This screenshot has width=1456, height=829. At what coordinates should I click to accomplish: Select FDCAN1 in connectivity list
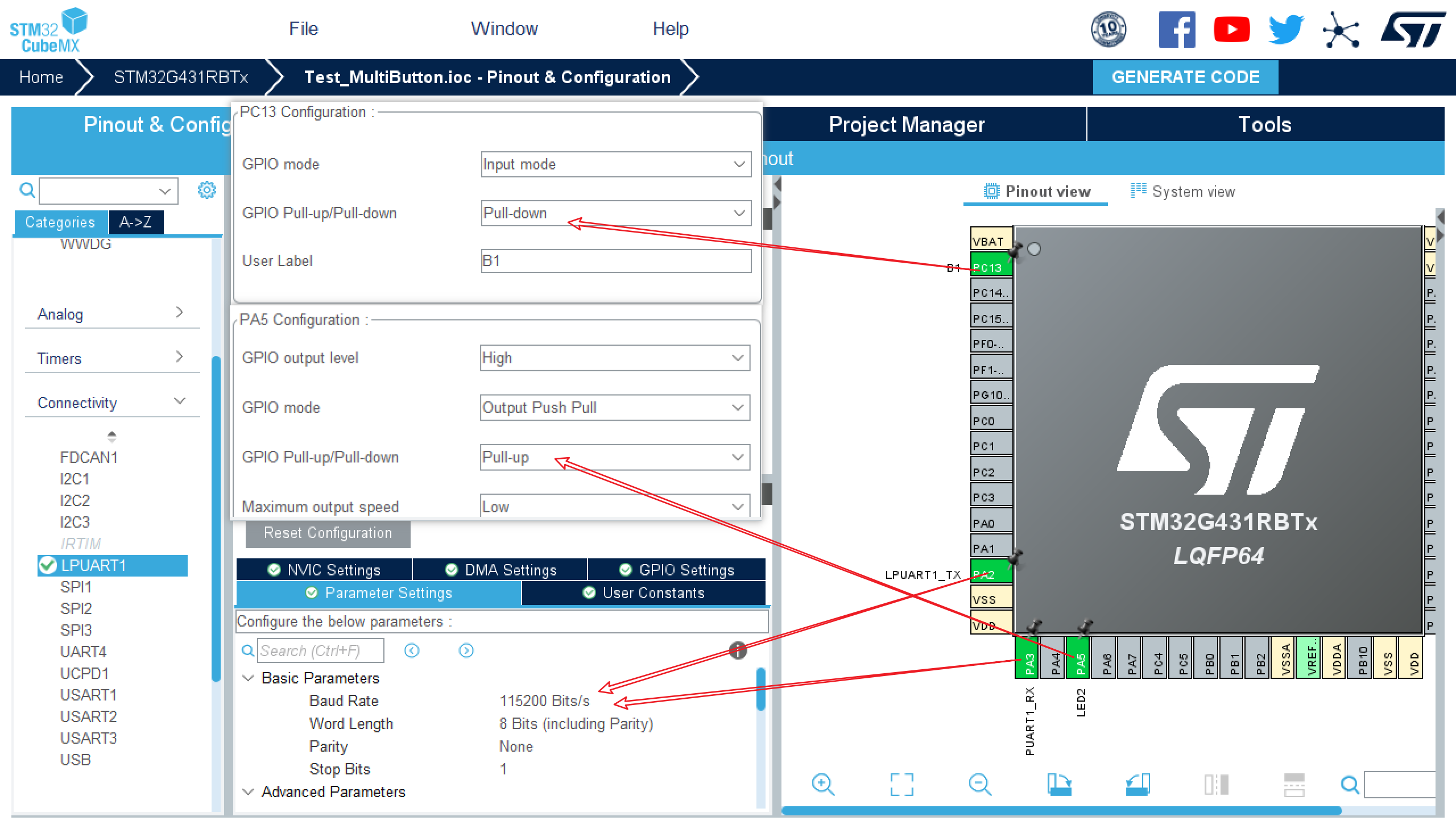[88, 458]
